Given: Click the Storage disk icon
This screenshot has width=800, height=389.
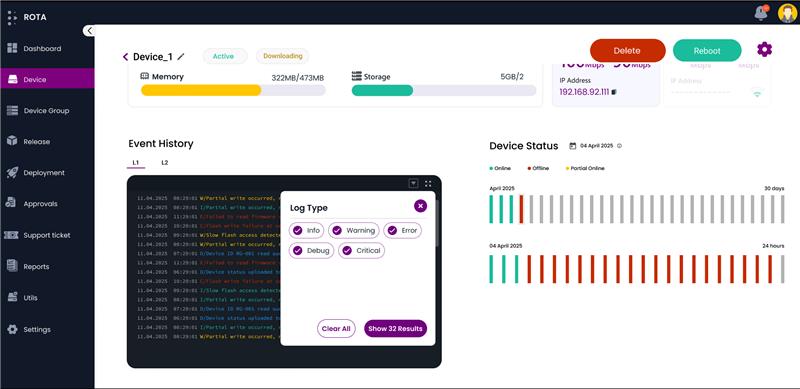Looking at the screenshot, I should click(357, 76).
